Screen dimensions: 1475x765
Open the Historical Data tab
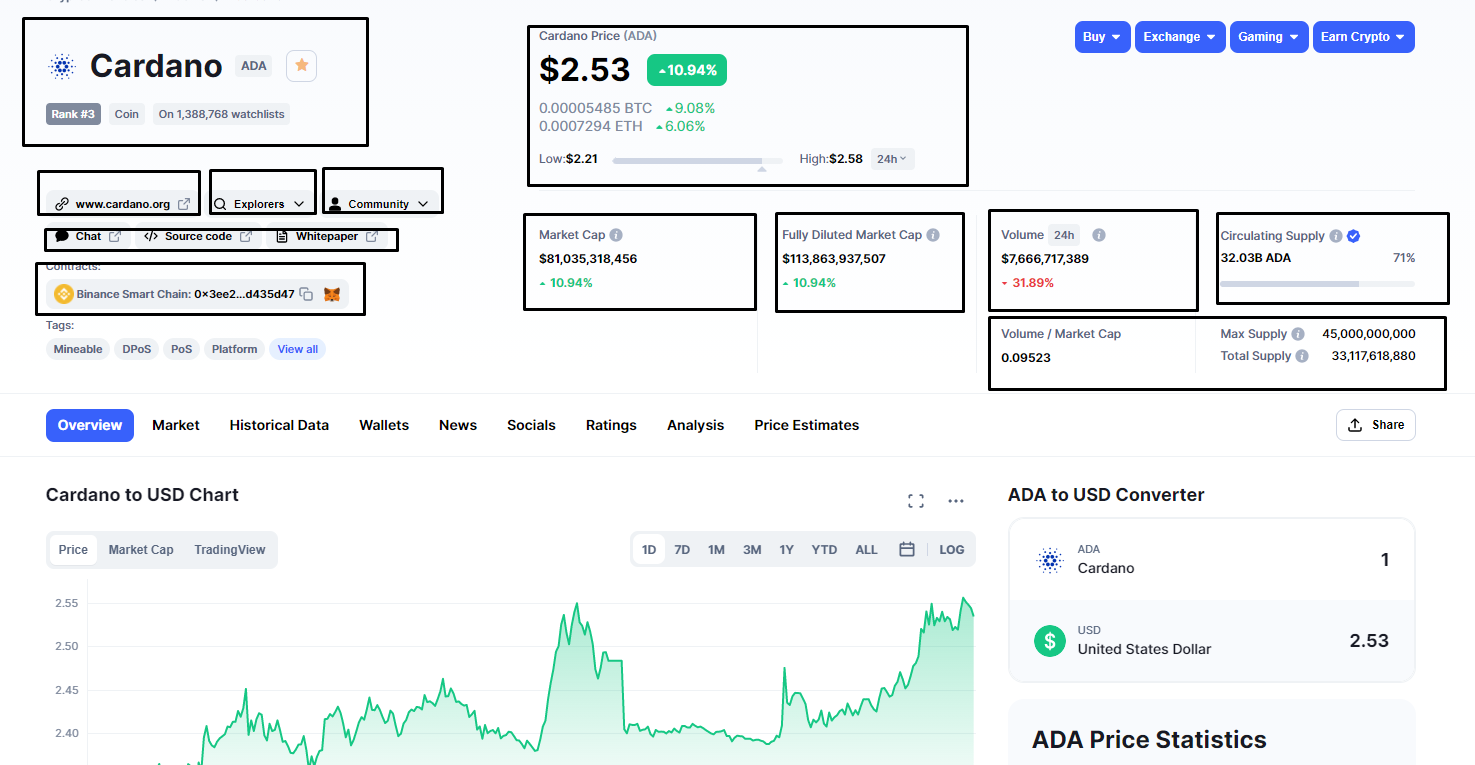click(x=279, y=425)
